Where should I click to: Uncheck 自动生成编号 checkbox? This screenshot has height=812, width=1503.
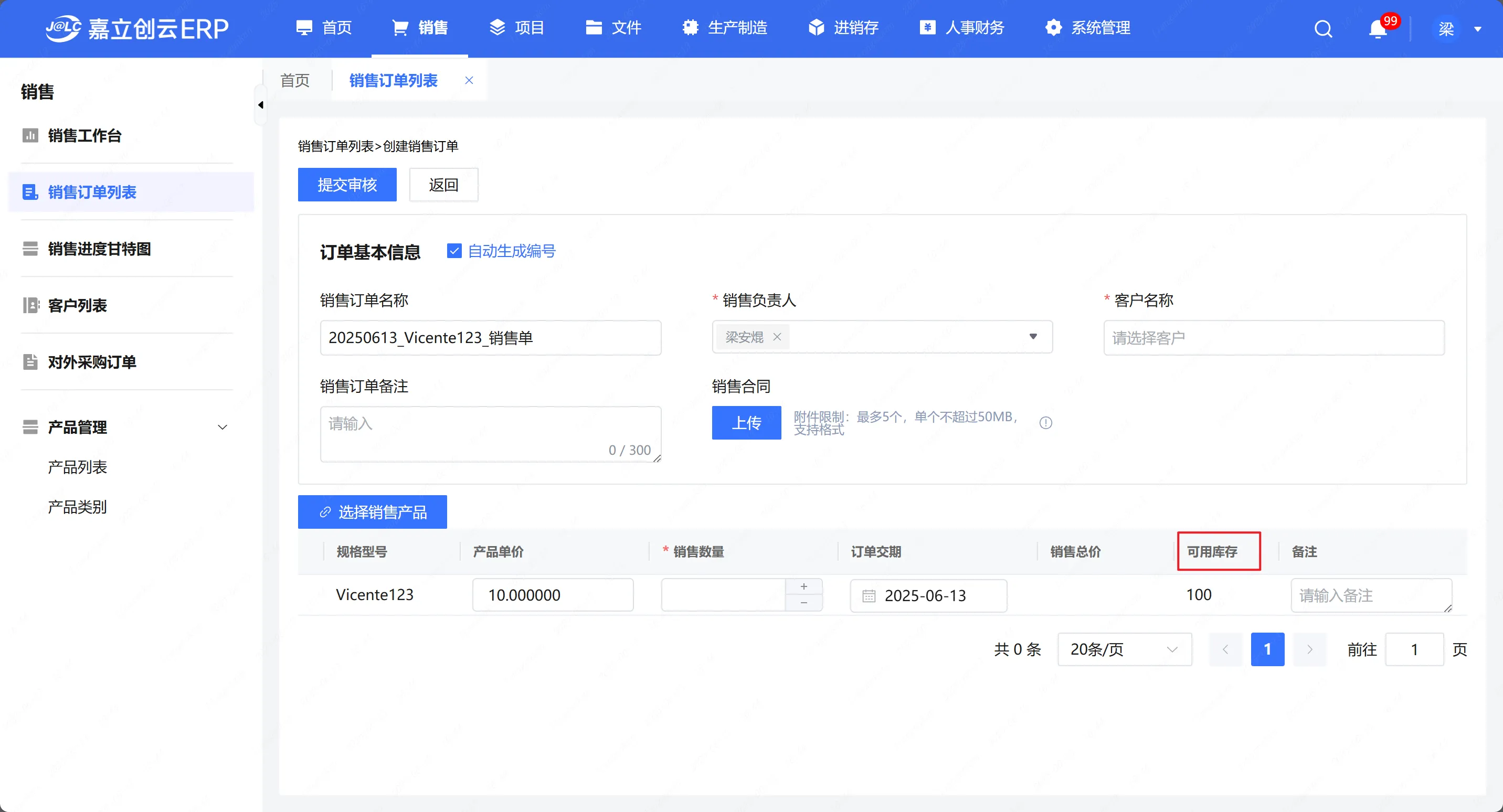[454, 251]
